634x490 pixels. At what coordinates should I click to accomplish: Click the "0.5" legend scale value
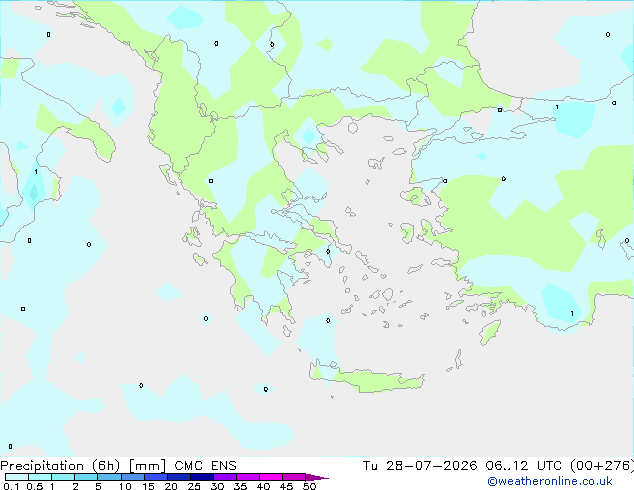point(35,486)
